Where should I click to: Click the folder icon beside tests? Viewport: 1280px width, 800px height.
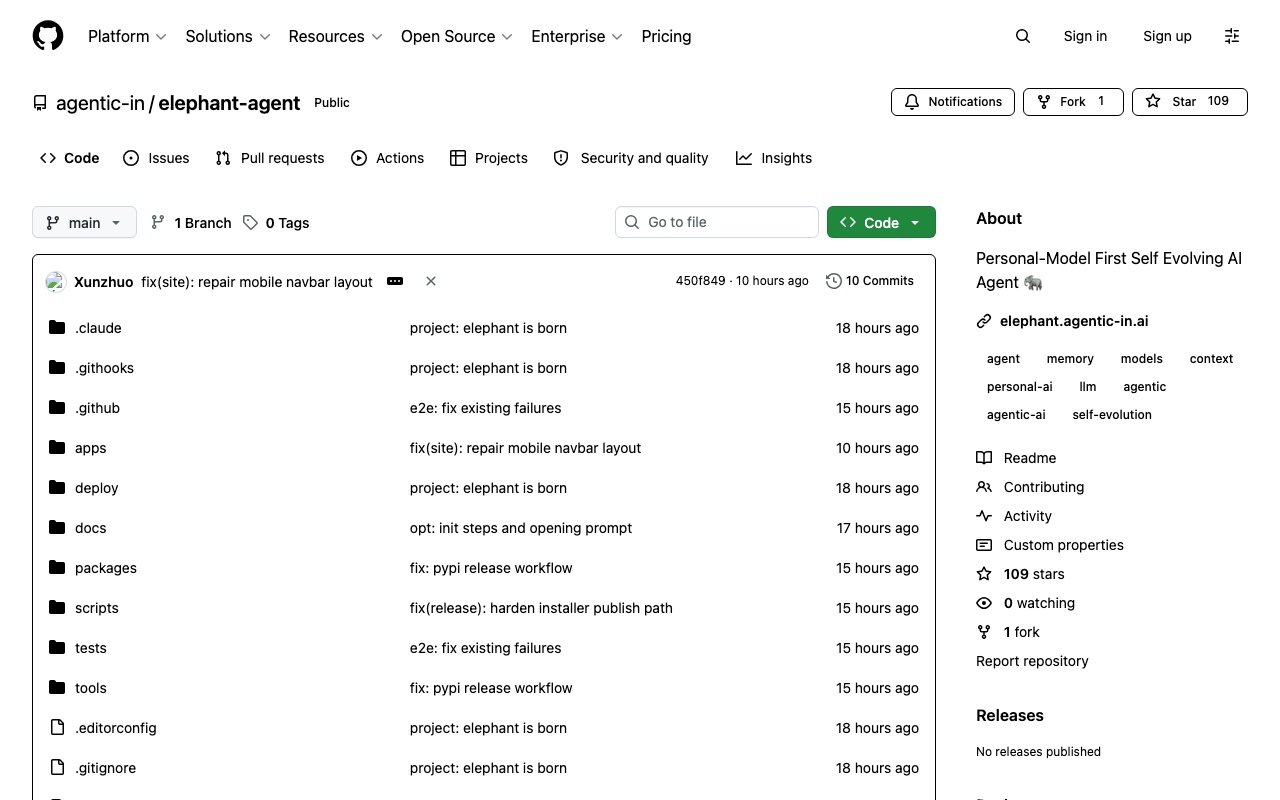tap(57, 647)
